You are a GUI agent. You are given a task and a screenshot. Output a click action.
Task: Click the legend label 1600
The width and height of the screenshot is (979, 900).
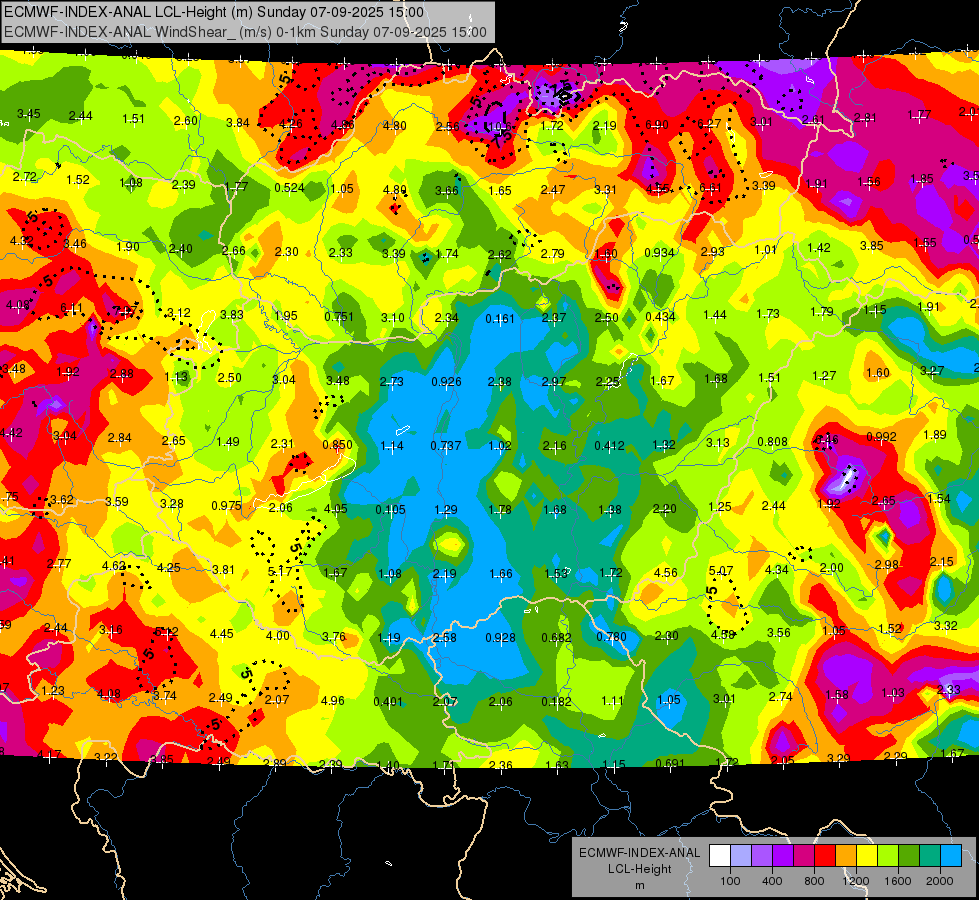898,881
